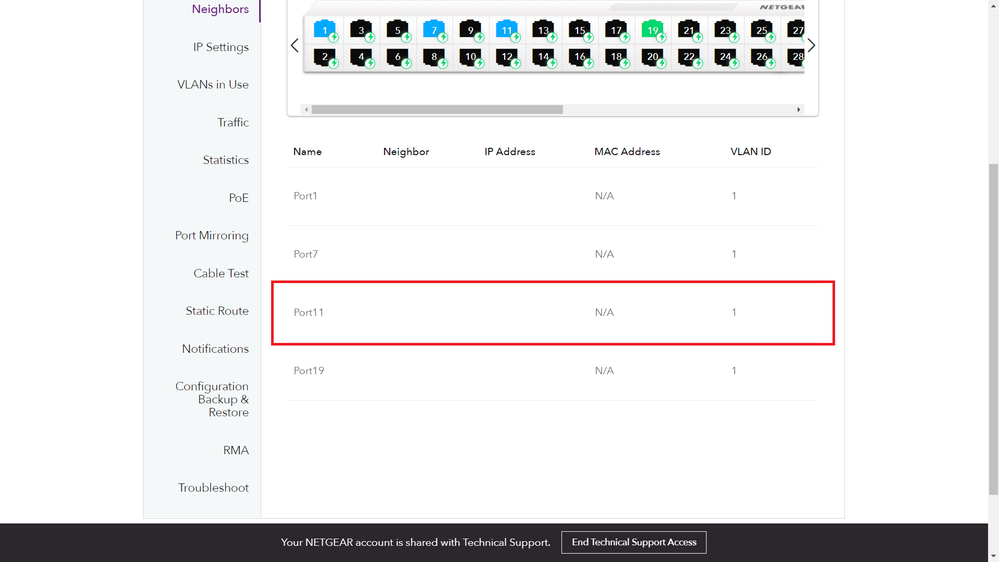
Task: Select port 4 on the switch diagram
Action: 361,57
